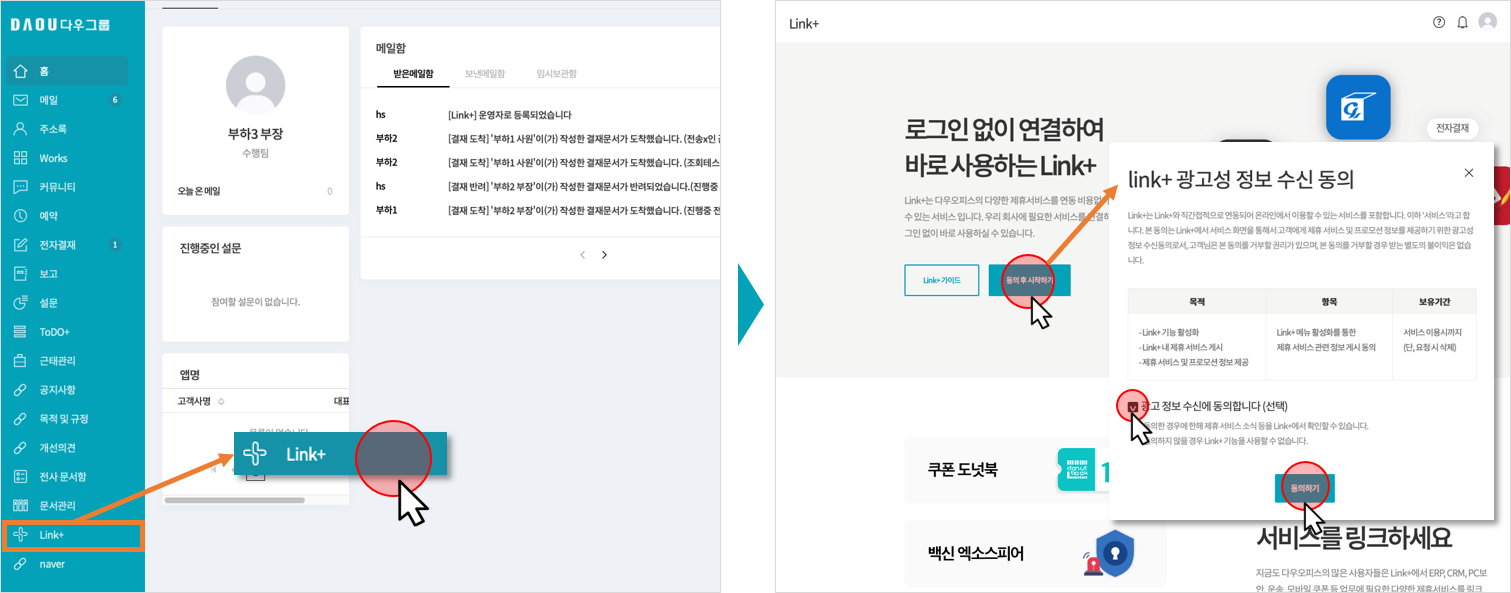The width and height of the screenshot is (1511, 593).
Task: Switch to the 임시보관함 tab
Action: (x=556, y=74)
